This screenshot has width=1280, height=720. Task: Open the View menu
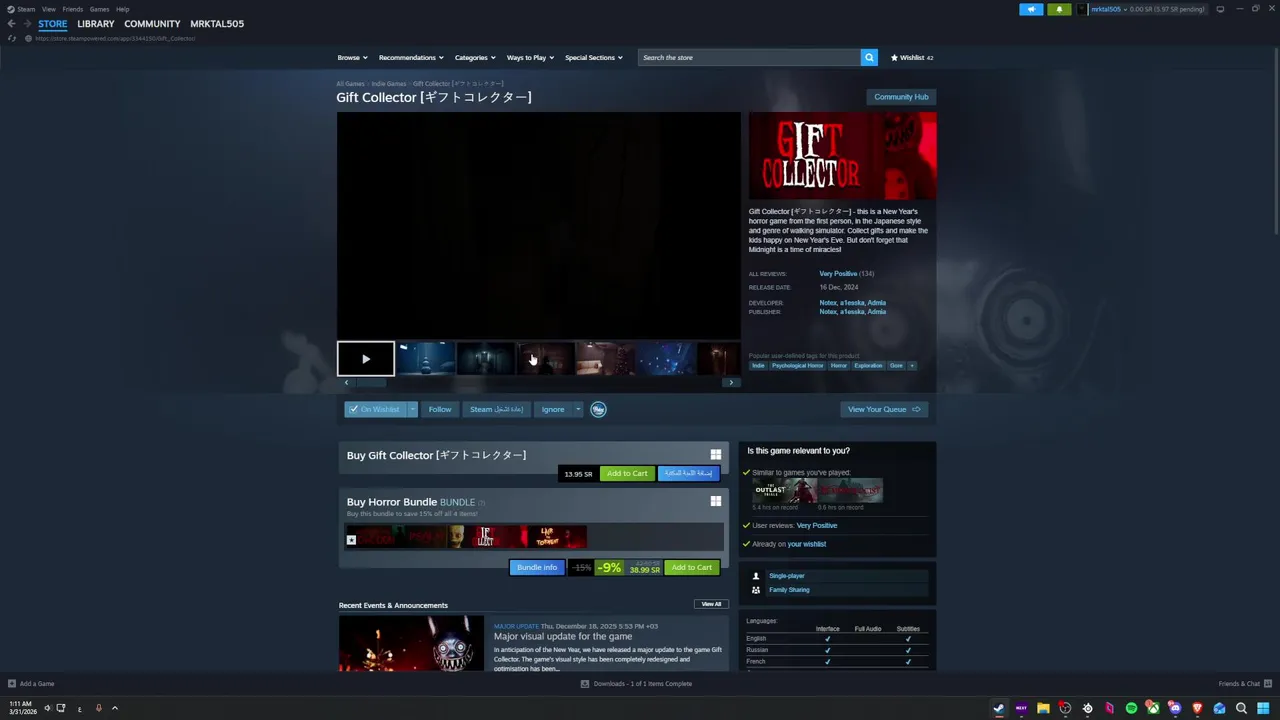click(x=48, y=9)
